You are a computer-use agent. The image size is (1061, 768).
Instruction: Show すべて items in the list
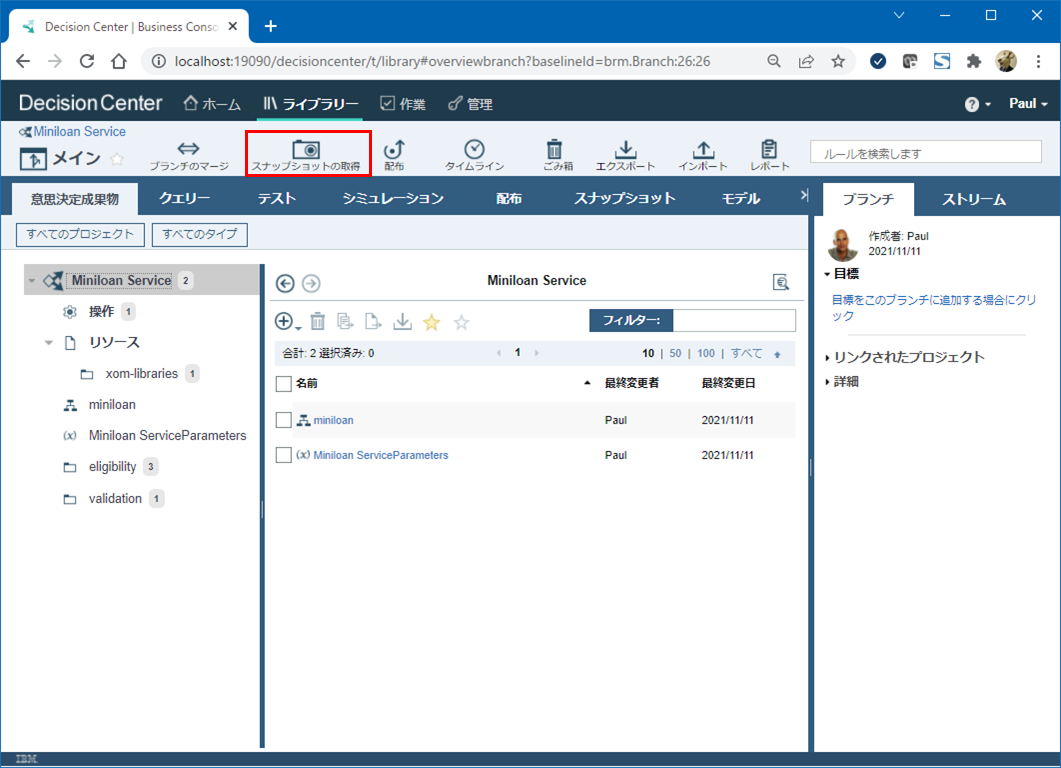pyautogui.click(x=746, y=353)
